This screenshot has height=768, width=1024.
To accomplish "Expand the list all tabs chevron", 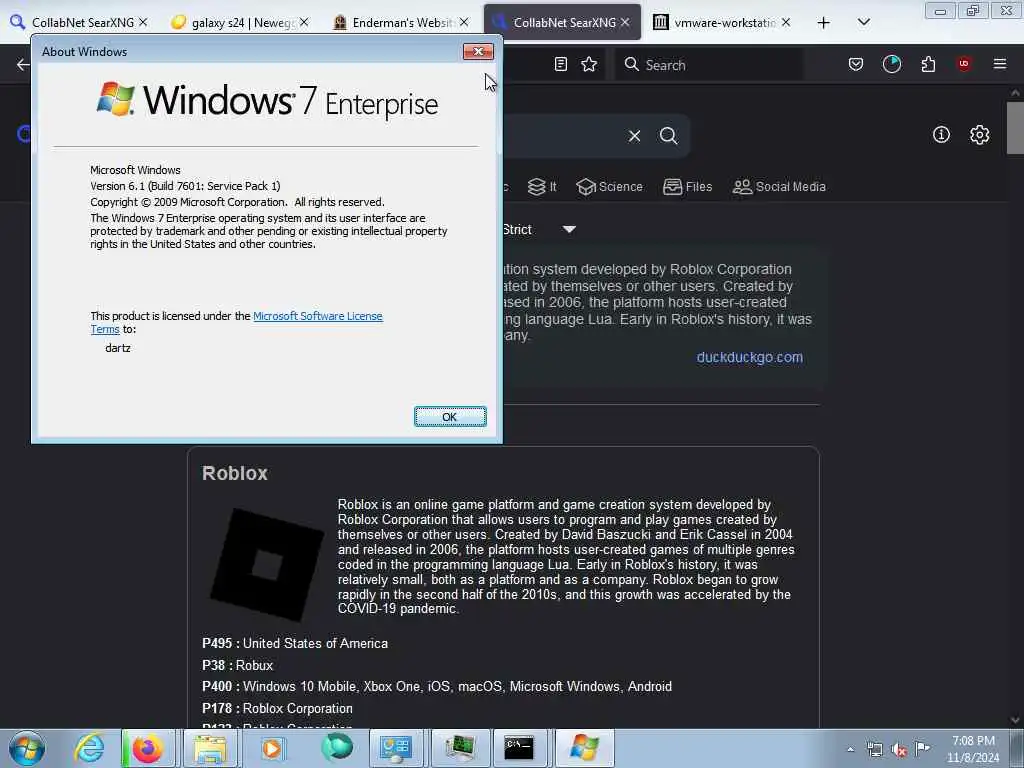I will (x=863, y=22).
